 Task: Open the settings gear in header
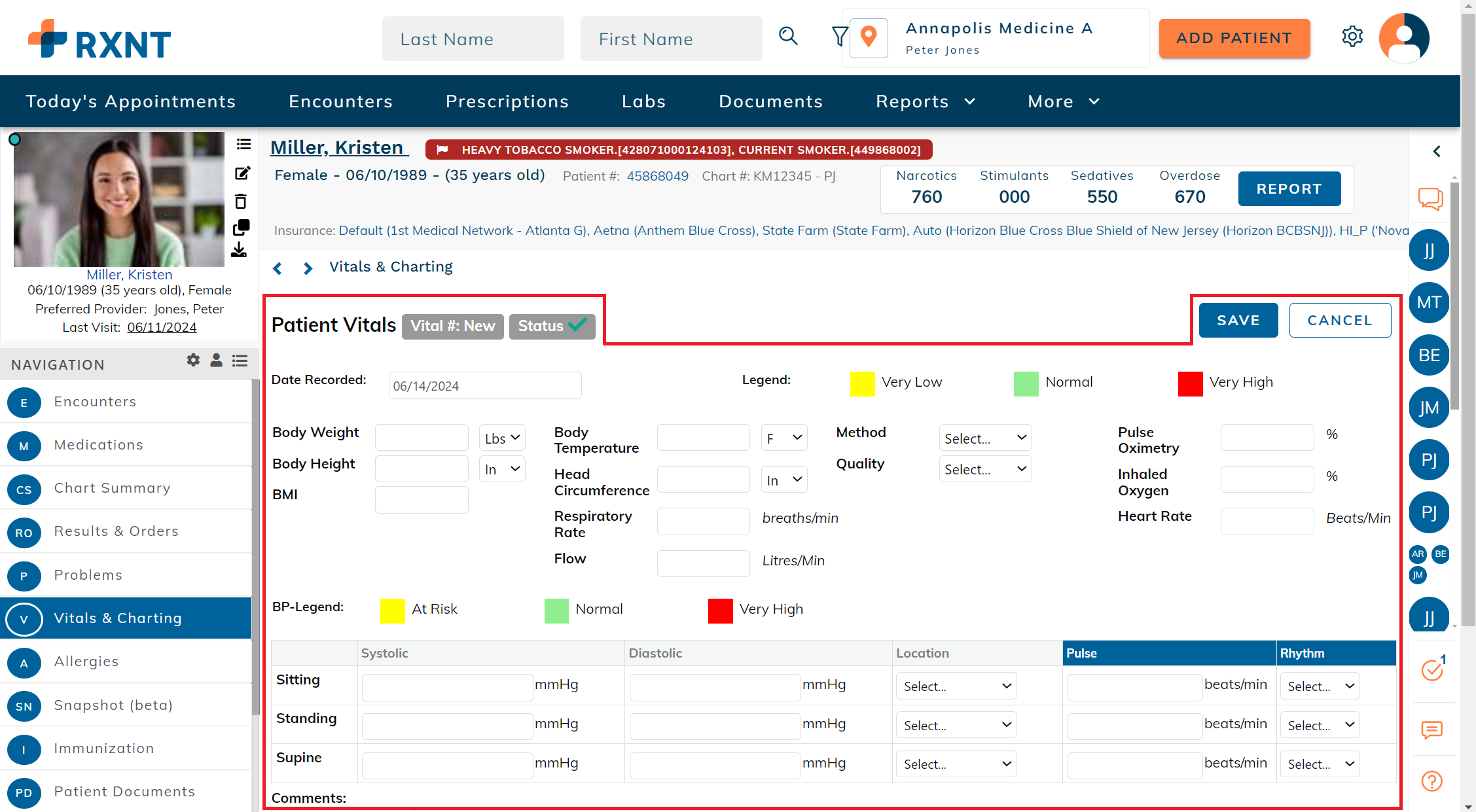1352,37
